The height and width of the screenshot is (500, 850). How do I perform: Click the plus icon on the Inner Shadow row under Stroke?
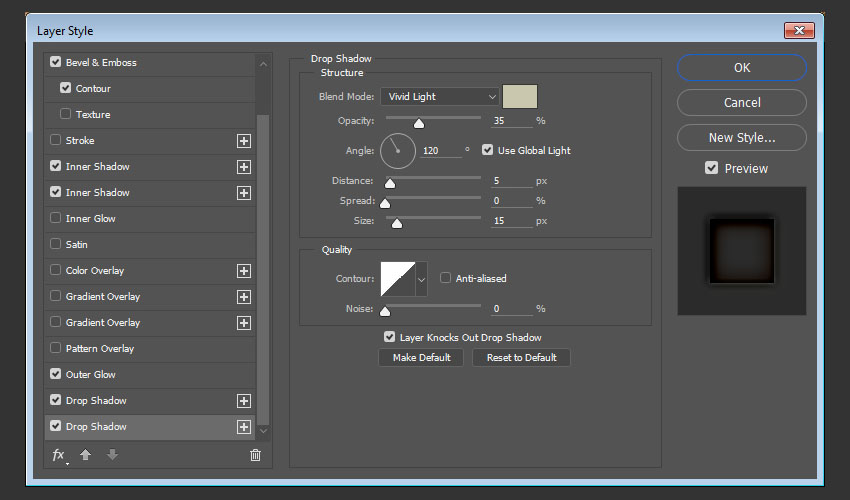pos(244,167)
